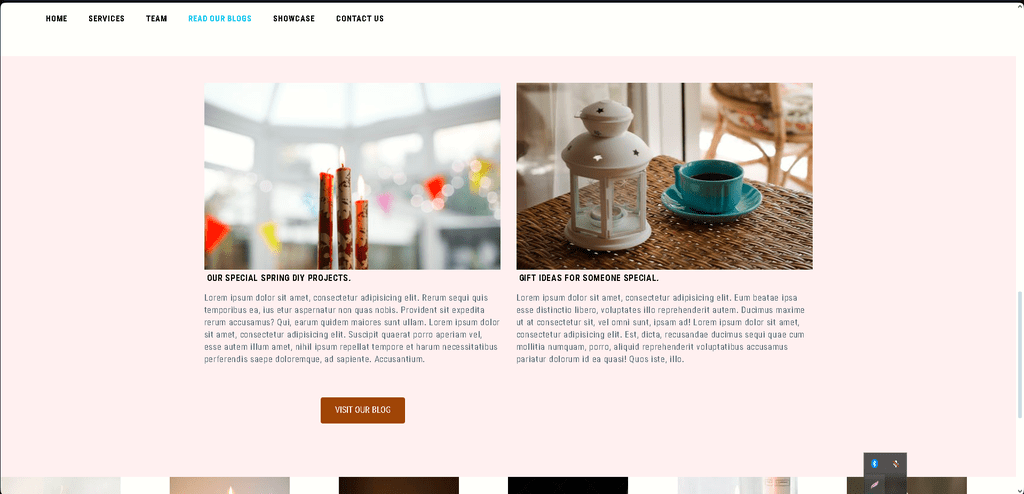This screenshot has width=1024, height=494.
Task: Open the candles blog post image
Action: [353, 176]
